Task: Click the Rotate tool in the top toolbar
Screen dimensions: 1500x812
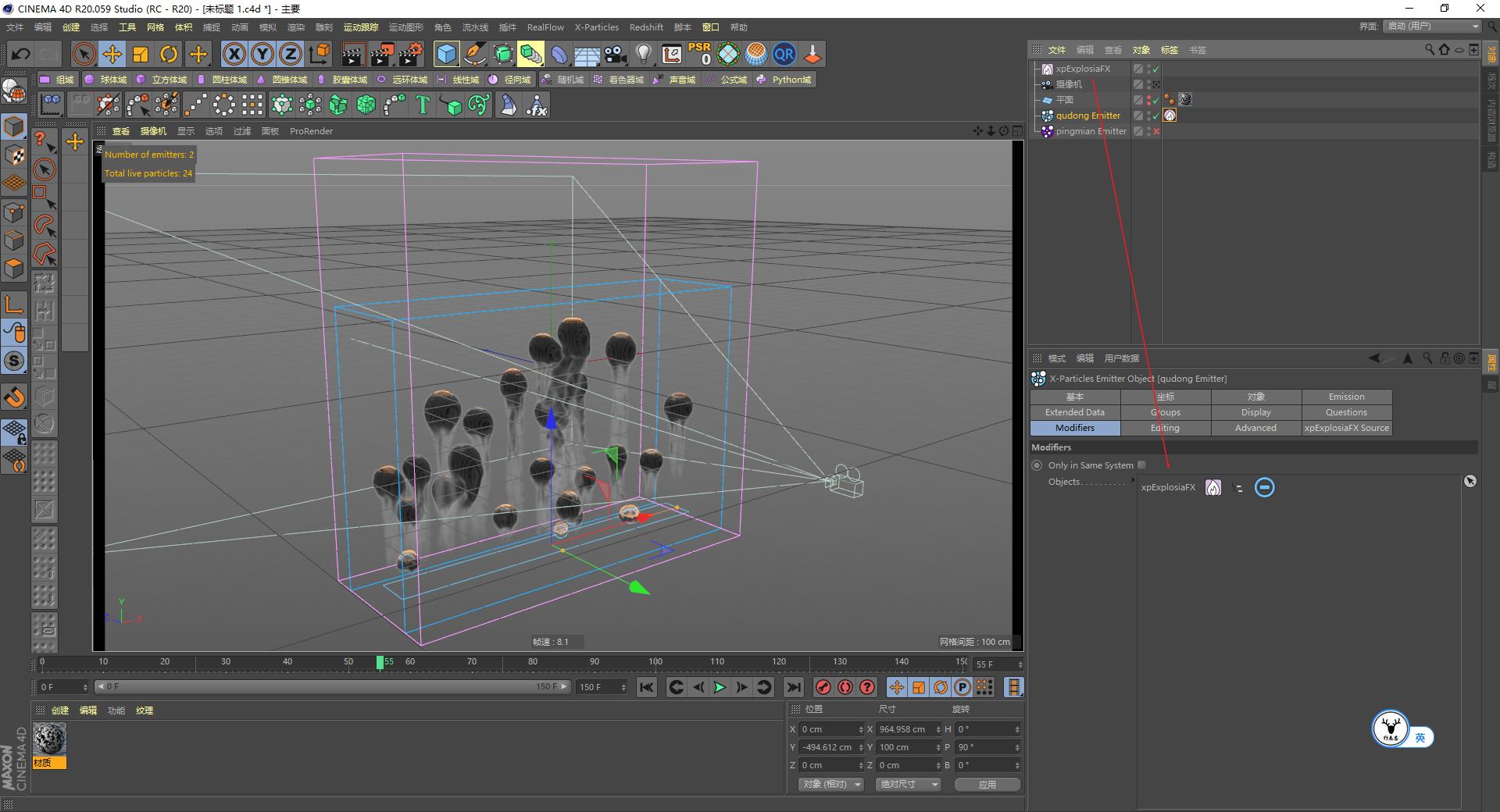Action: (x=169, y=54)
